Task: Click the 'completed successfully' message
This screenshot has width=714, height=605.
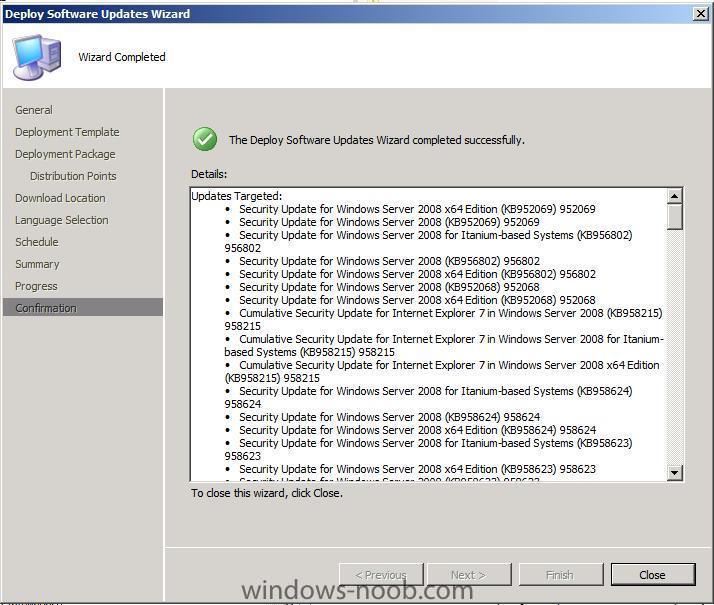Action: click(377, 140)
